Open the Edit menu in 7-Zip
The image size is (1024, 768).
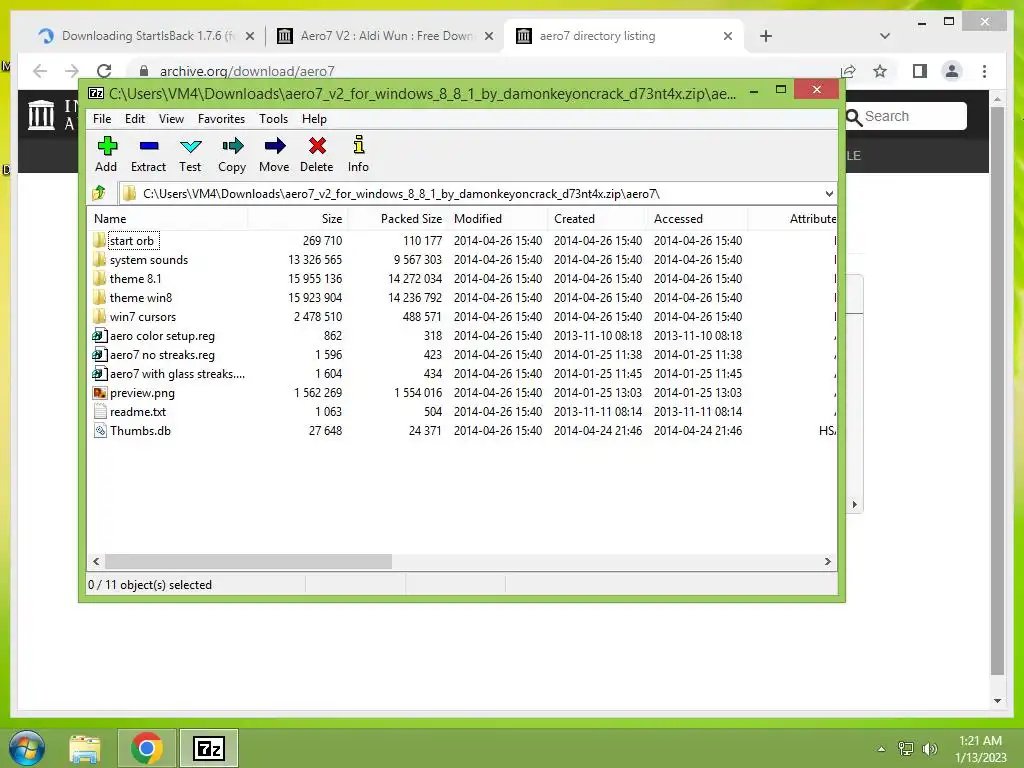(x=135, y=119)
